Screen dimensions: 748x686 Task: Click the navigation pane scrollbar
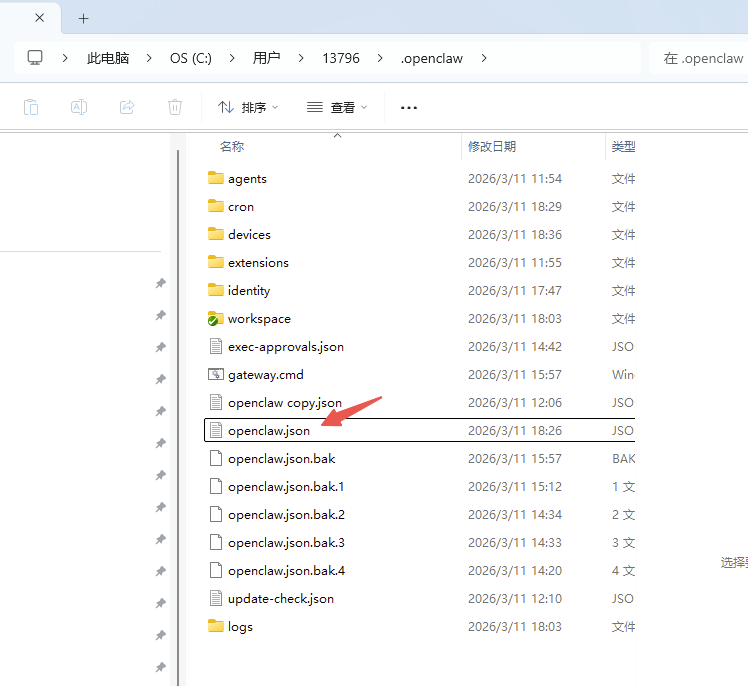pyautogui.click(x=178, y=418)
